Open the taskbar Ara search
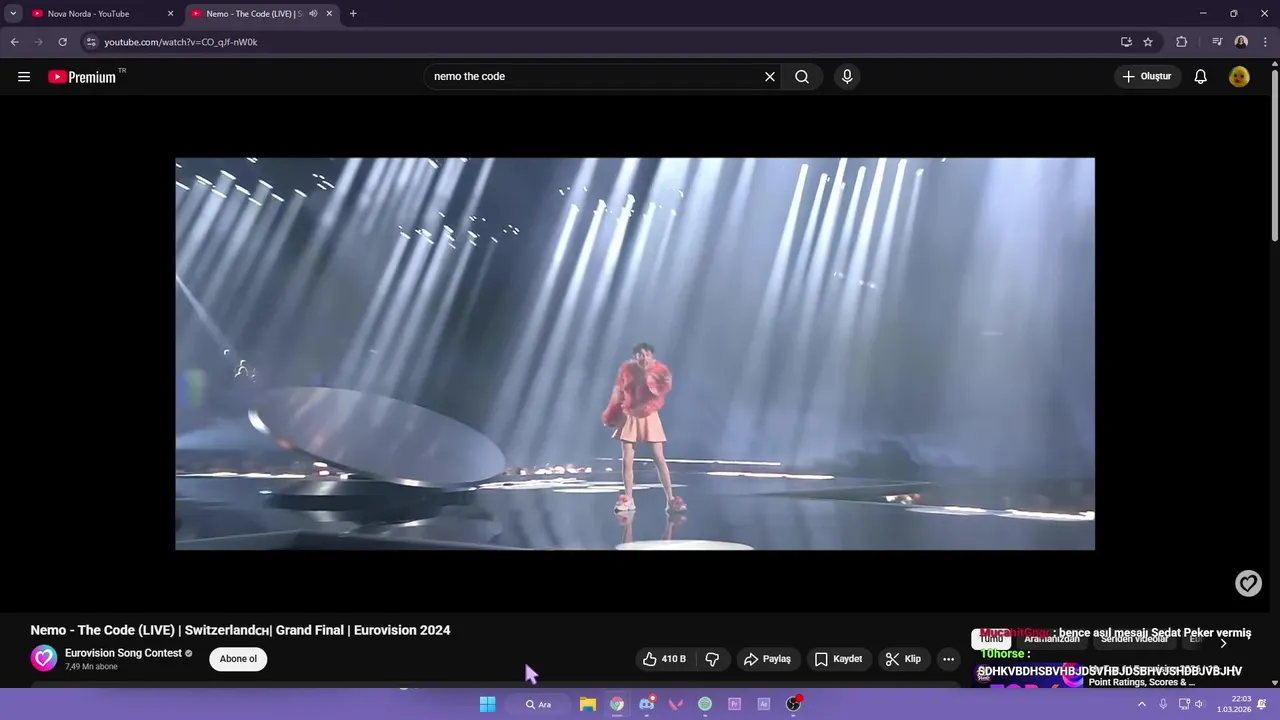 click(538, 704)
